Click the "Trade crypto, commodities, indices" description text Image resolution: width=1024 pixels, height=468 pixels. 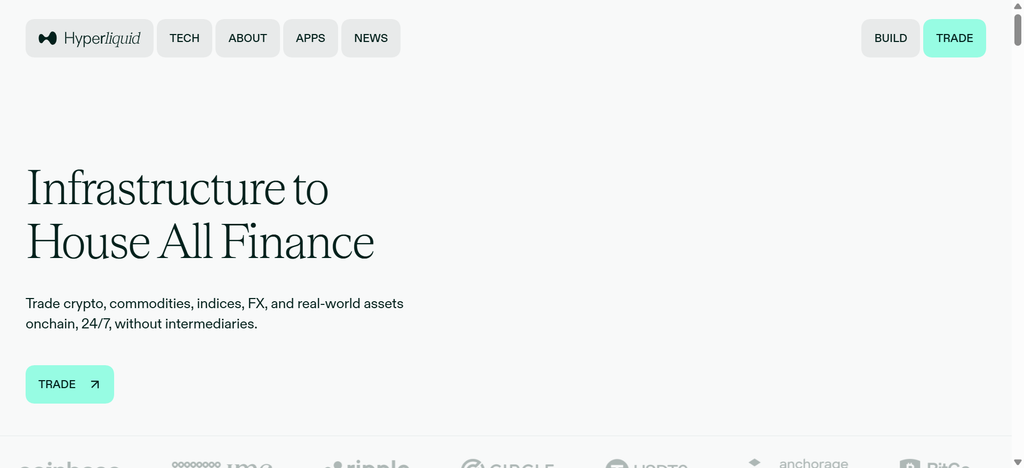[214, 313]
